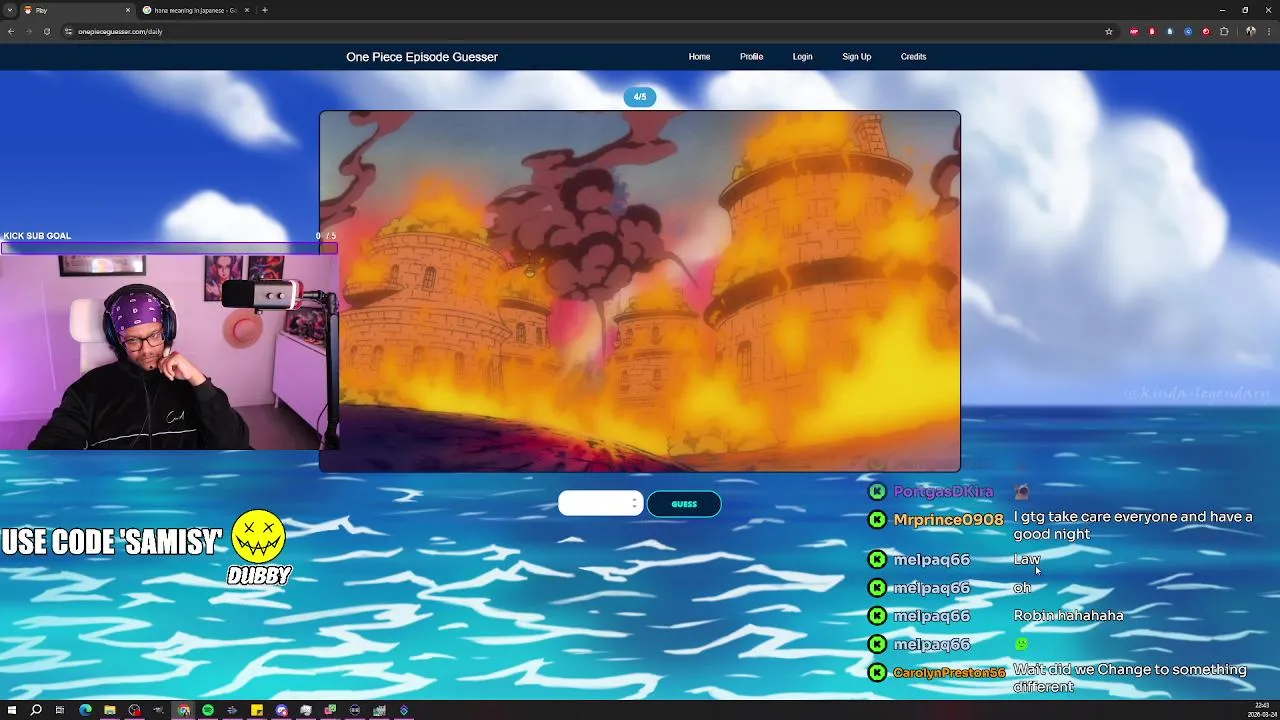This screenshot has height=720, width=1280.
Task: Open Microsoft Edge from the taskbar
Action: pos(85,710)
